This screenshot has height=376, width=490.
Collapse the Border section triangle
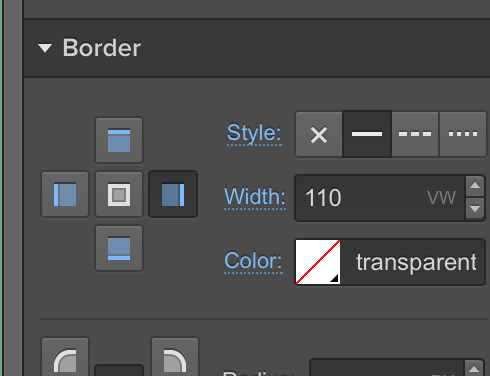point(45,48)
